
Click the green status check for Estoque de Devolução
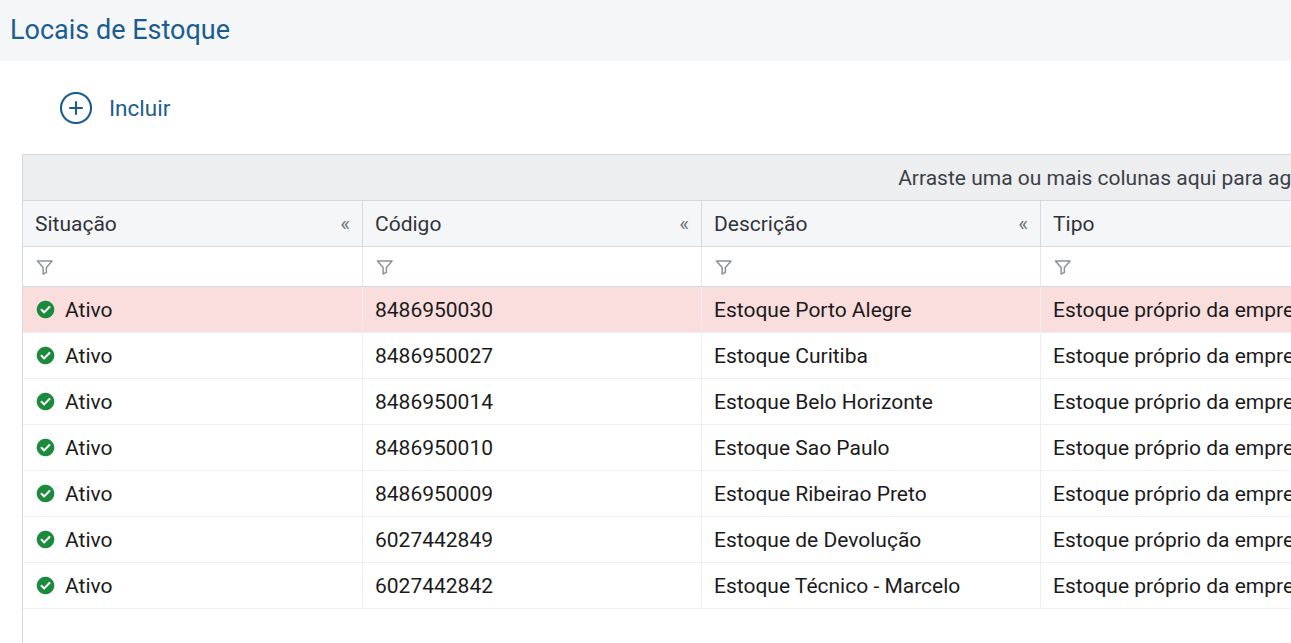[x=45, y=540]
